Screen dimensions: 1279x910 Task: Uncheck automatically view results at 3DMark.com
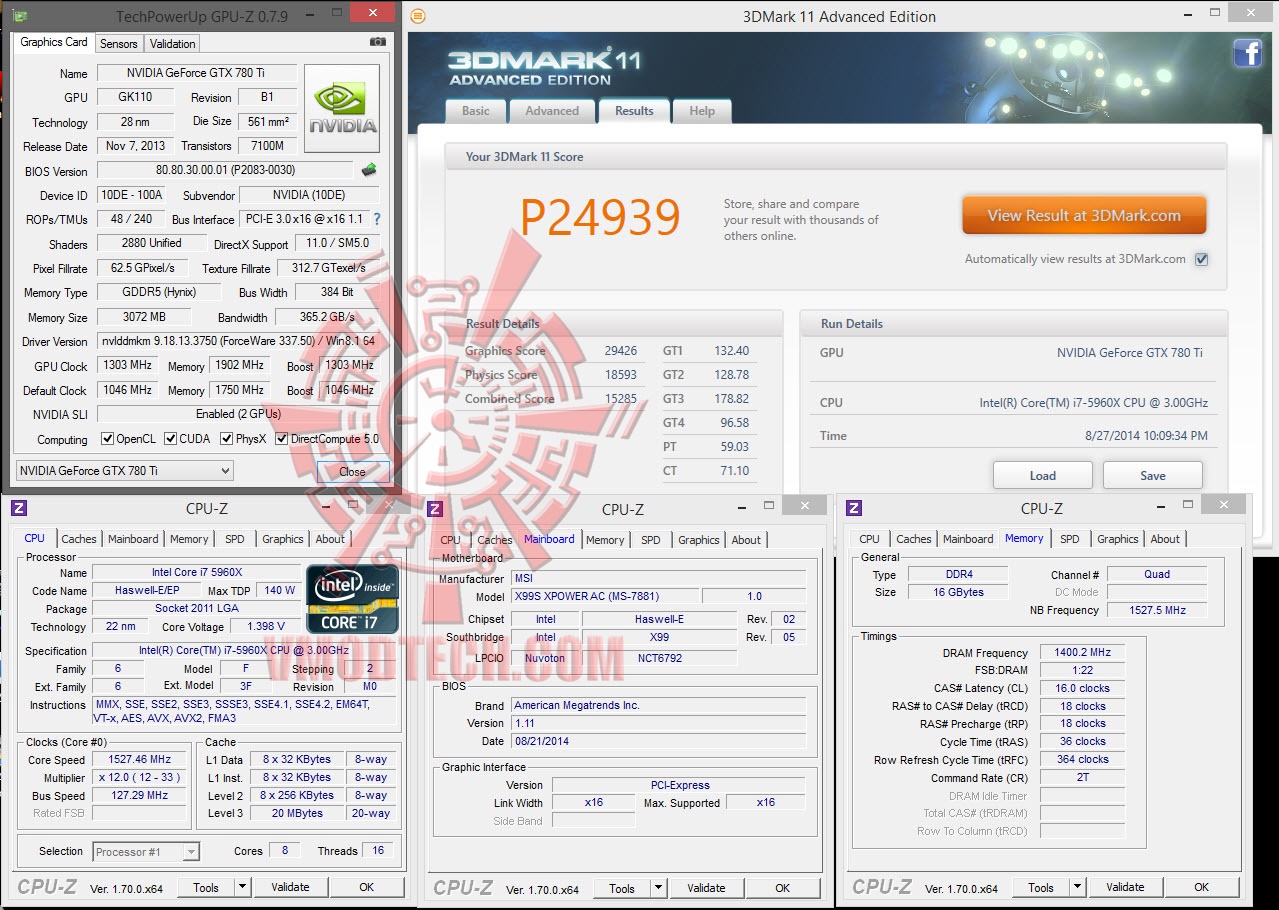1202,259
